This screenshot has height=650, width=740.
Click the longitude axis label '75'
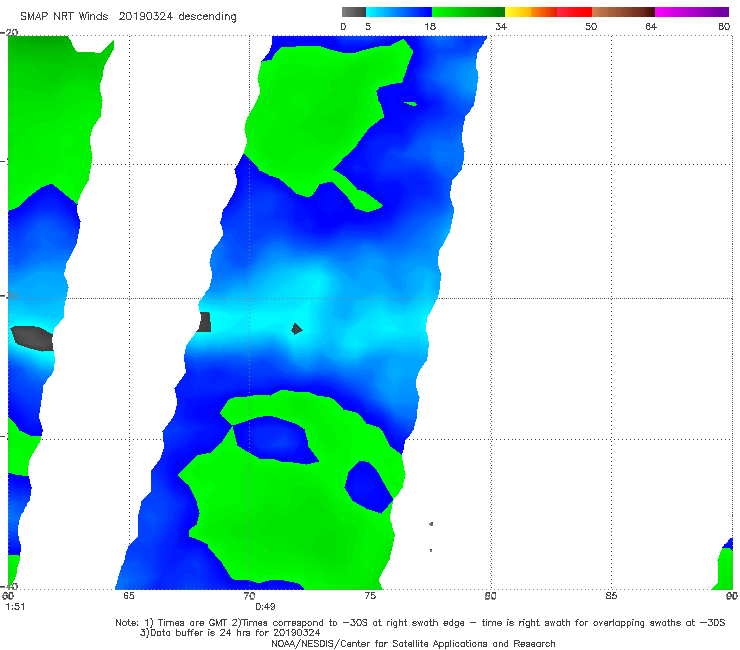pos(370,596)
